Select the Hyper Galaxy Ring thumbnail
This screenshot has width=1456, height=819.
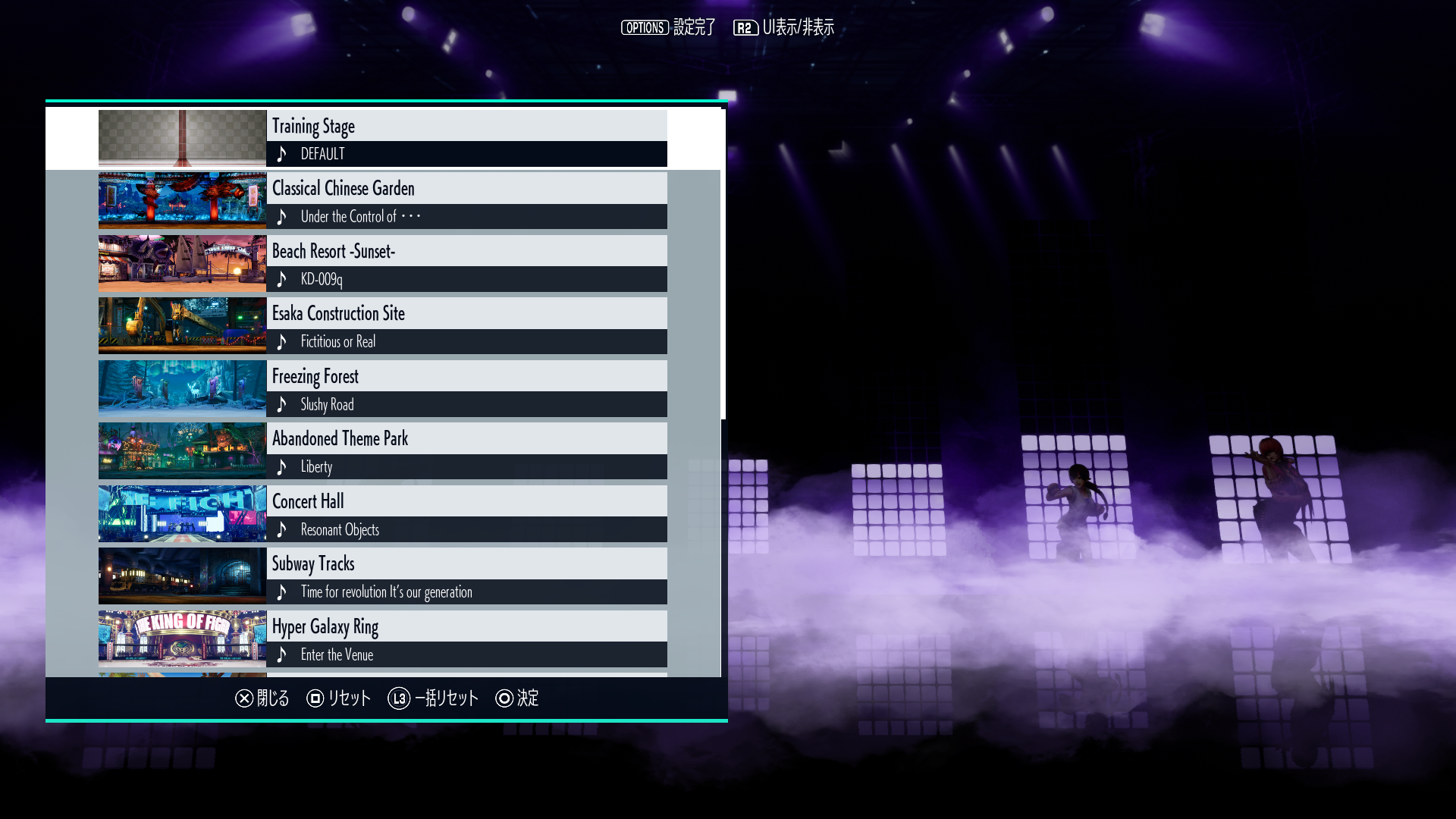[x=183, y=639]
